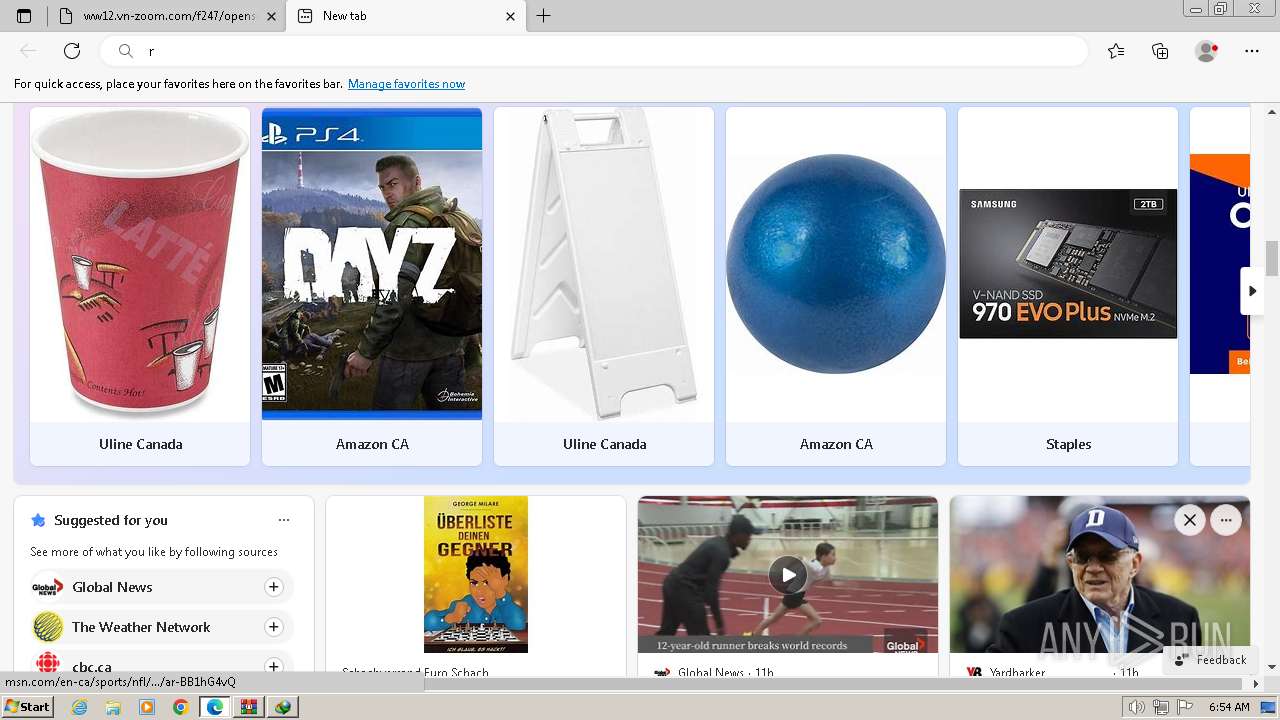Show next products with carousel arrow

[1252, 291]
